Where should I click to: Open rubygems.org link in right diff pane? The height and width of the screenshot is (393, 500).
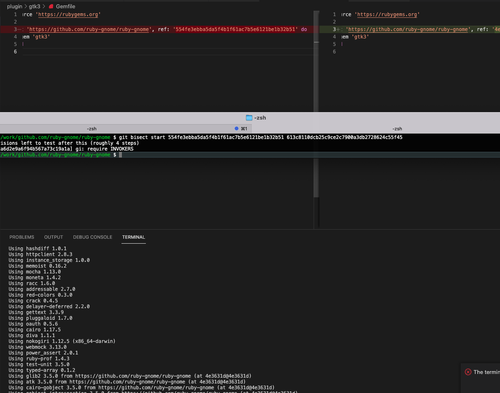(387, 14)
